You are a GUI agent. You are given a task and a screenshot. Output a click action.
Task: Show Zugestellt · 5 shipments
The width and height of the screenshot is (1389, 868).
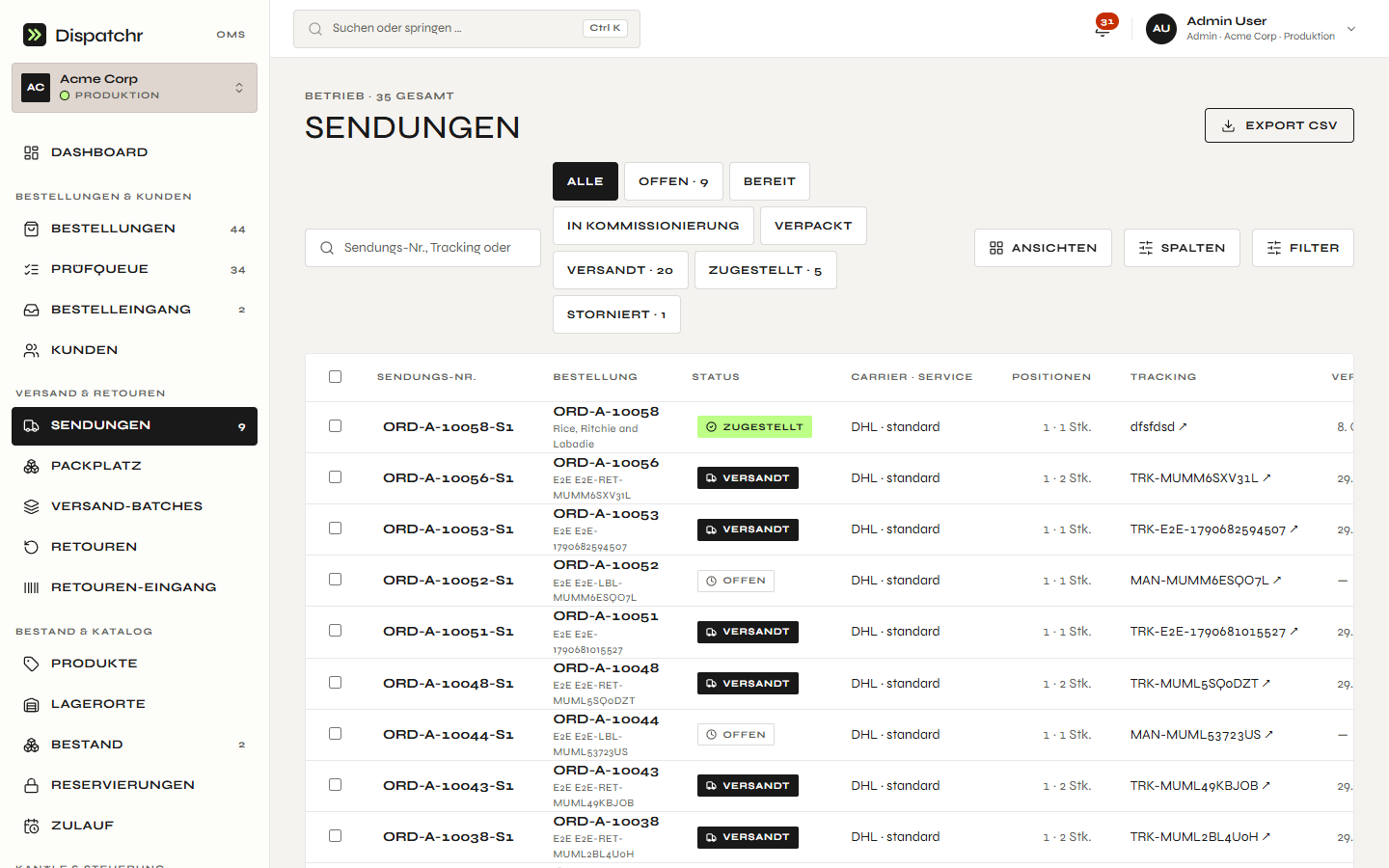click(766, 270)
